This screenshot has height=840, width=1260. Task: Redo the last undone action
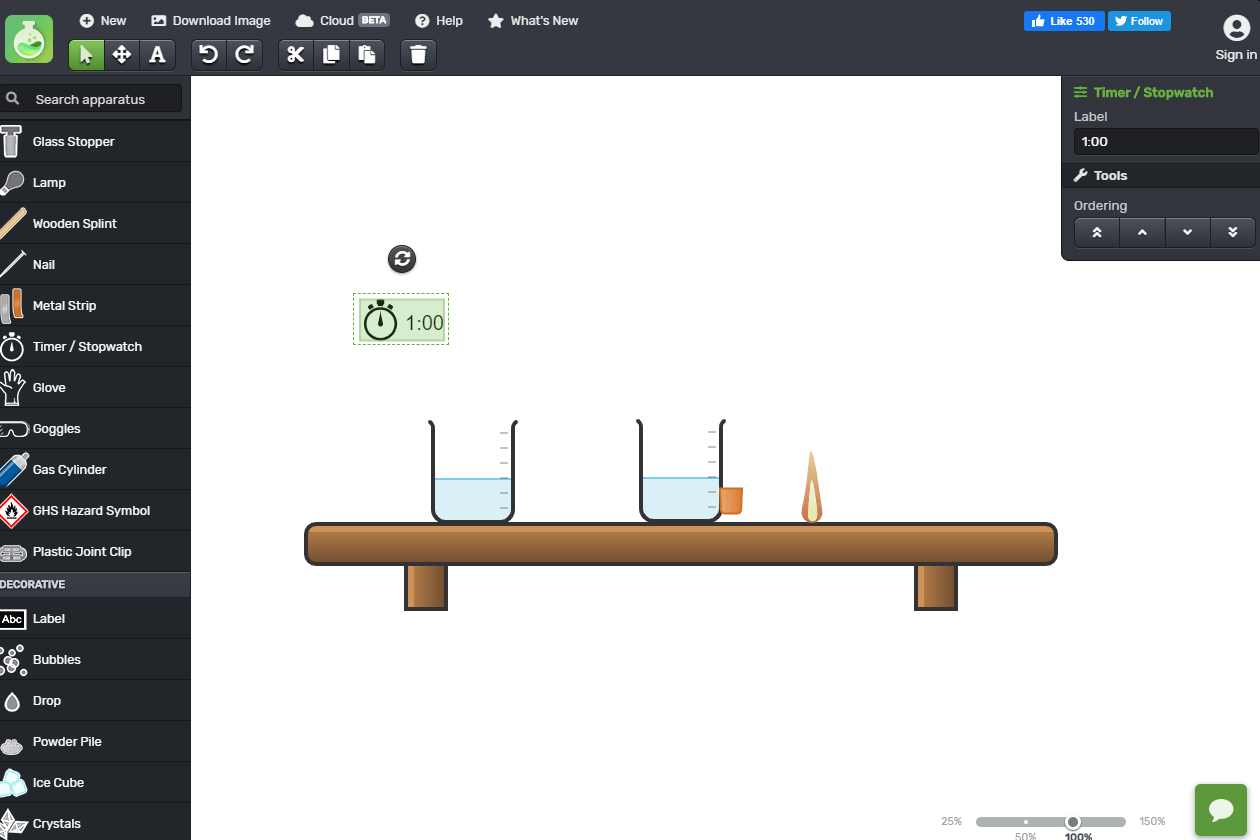pyautogui.click(x=244, y=54)
